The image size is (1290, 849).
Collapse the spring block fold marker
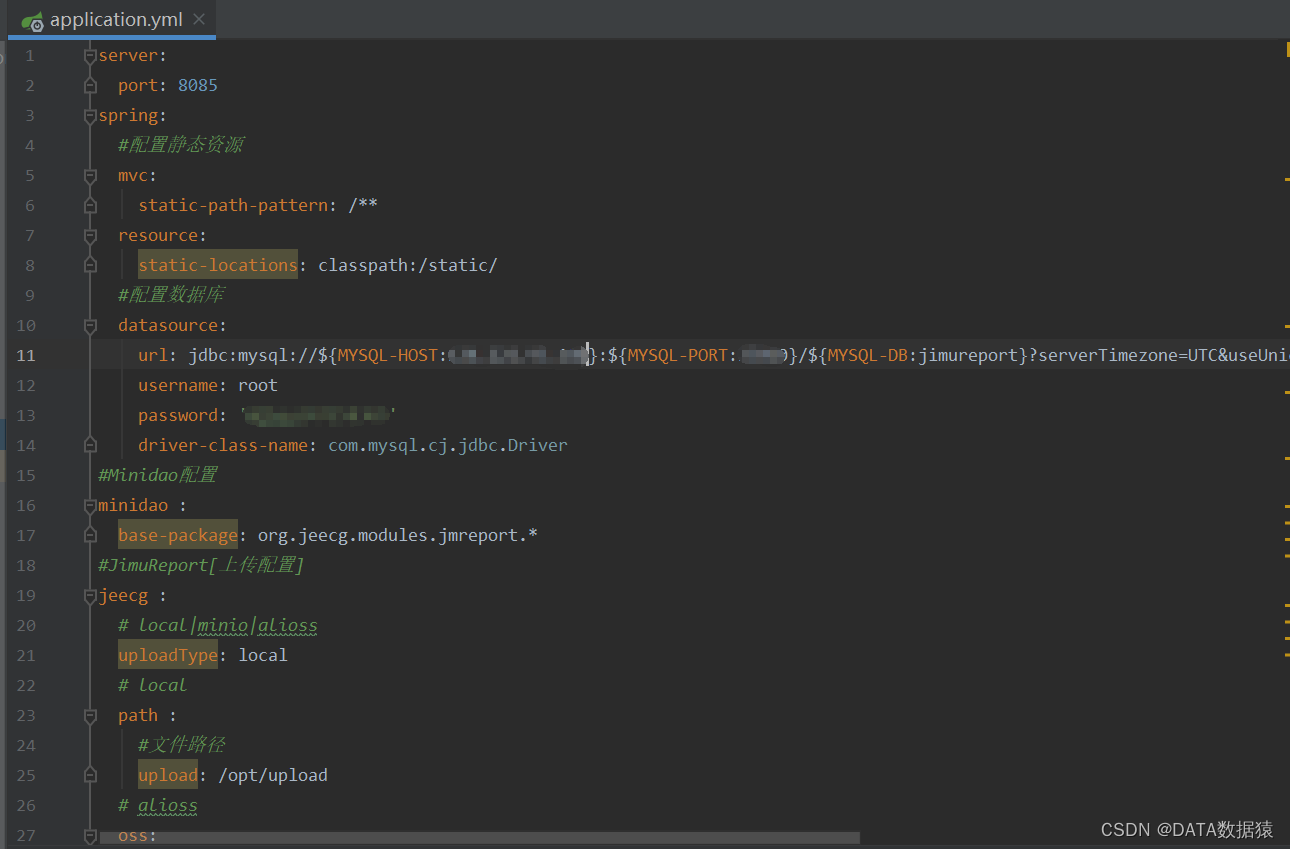click(90, 116)
